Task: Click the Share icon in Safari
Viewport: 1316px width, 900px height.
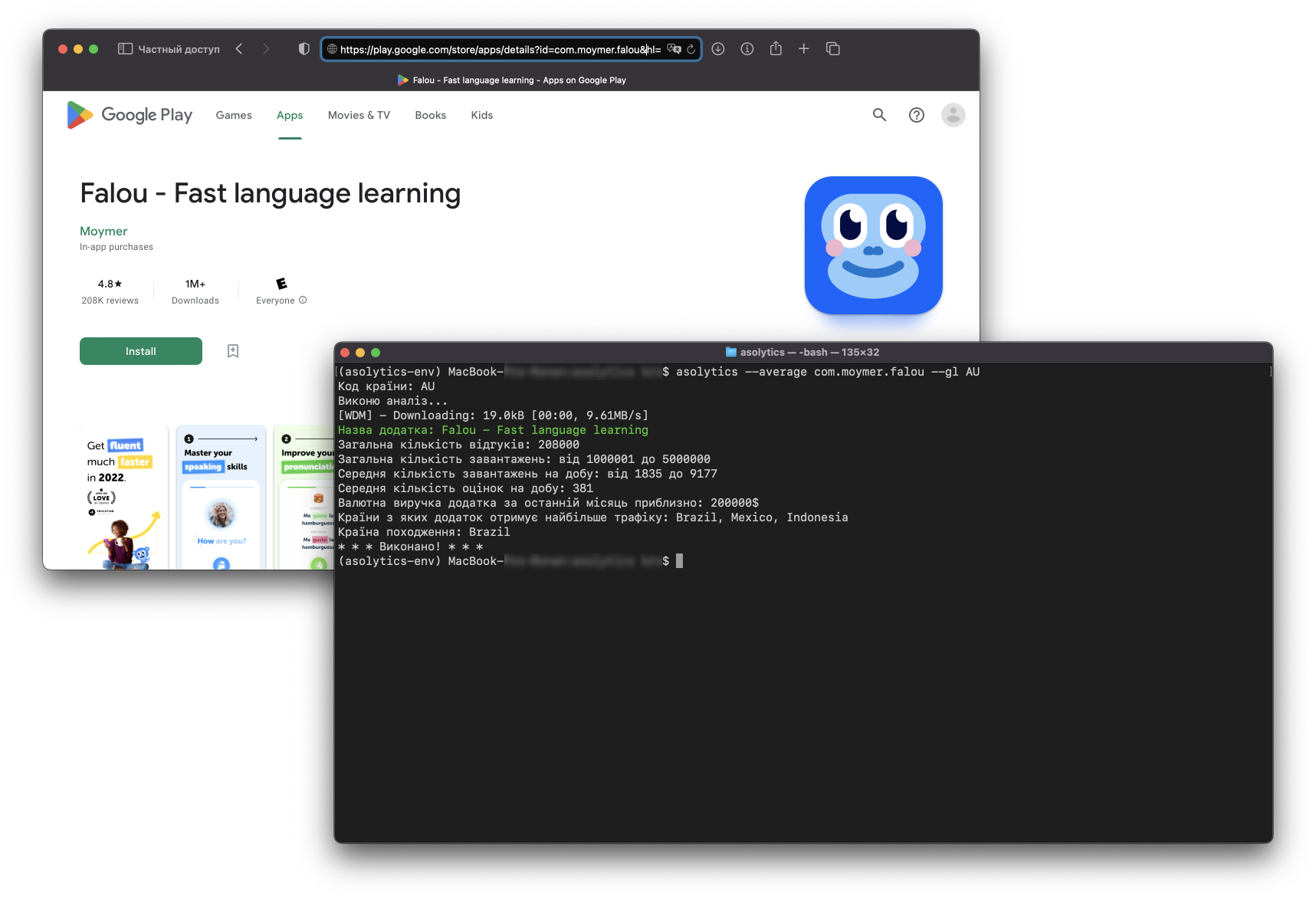Action: [776, 48]
